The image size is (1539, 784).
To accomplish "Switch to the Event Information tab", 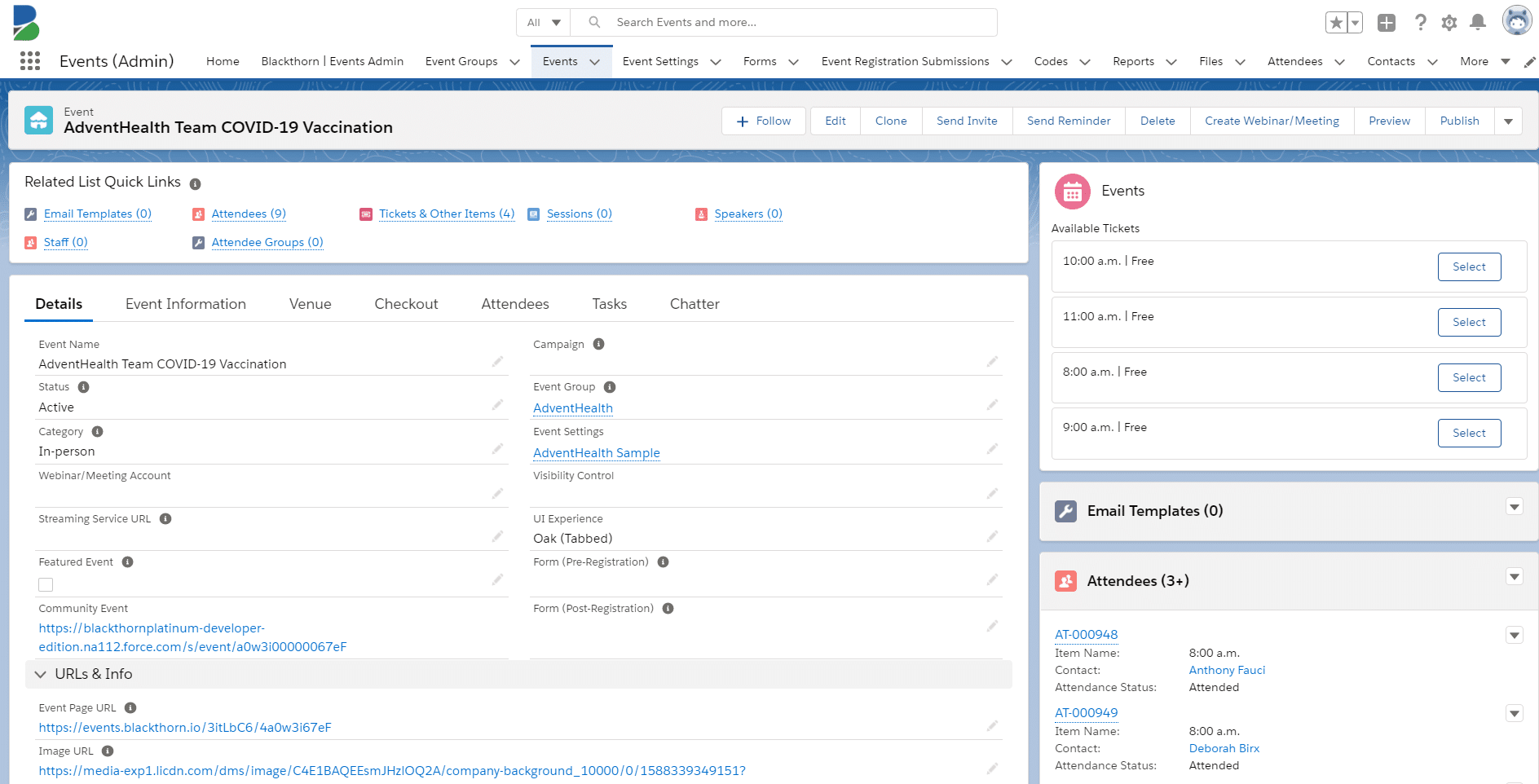I will [x=186, y=304].
